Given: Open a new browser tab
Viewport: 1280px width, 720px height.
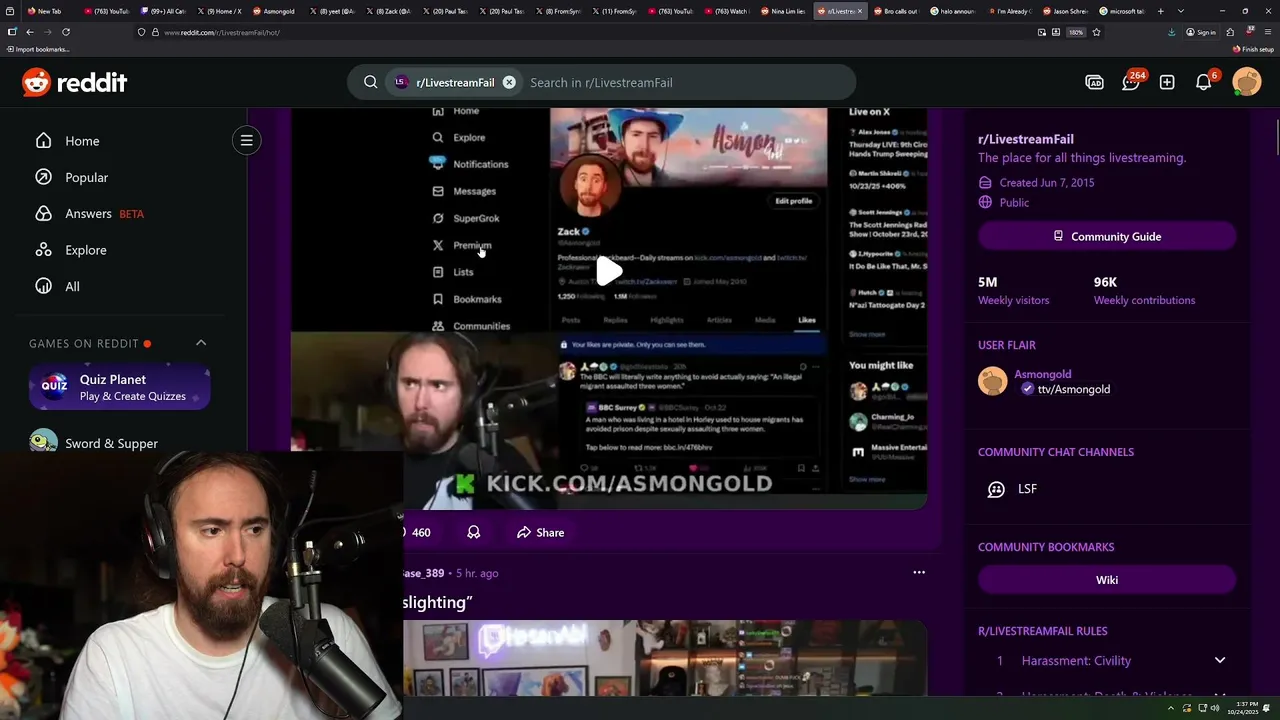Looking at the screenshot, I should click(1160, 11).
